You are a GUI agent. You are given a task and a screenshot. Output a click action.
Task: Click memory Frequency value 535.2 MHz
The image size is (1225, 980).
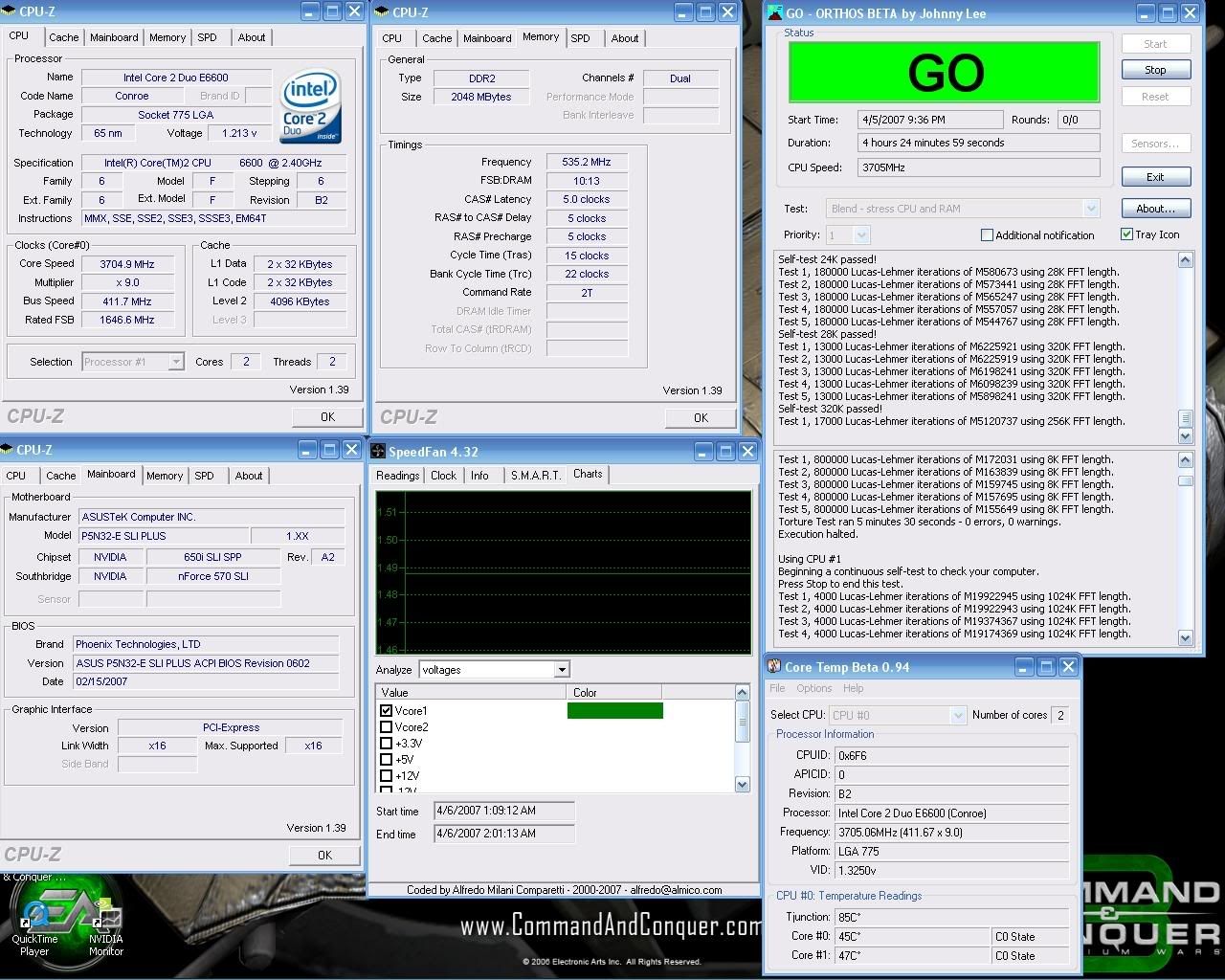[x=587, y=162]
